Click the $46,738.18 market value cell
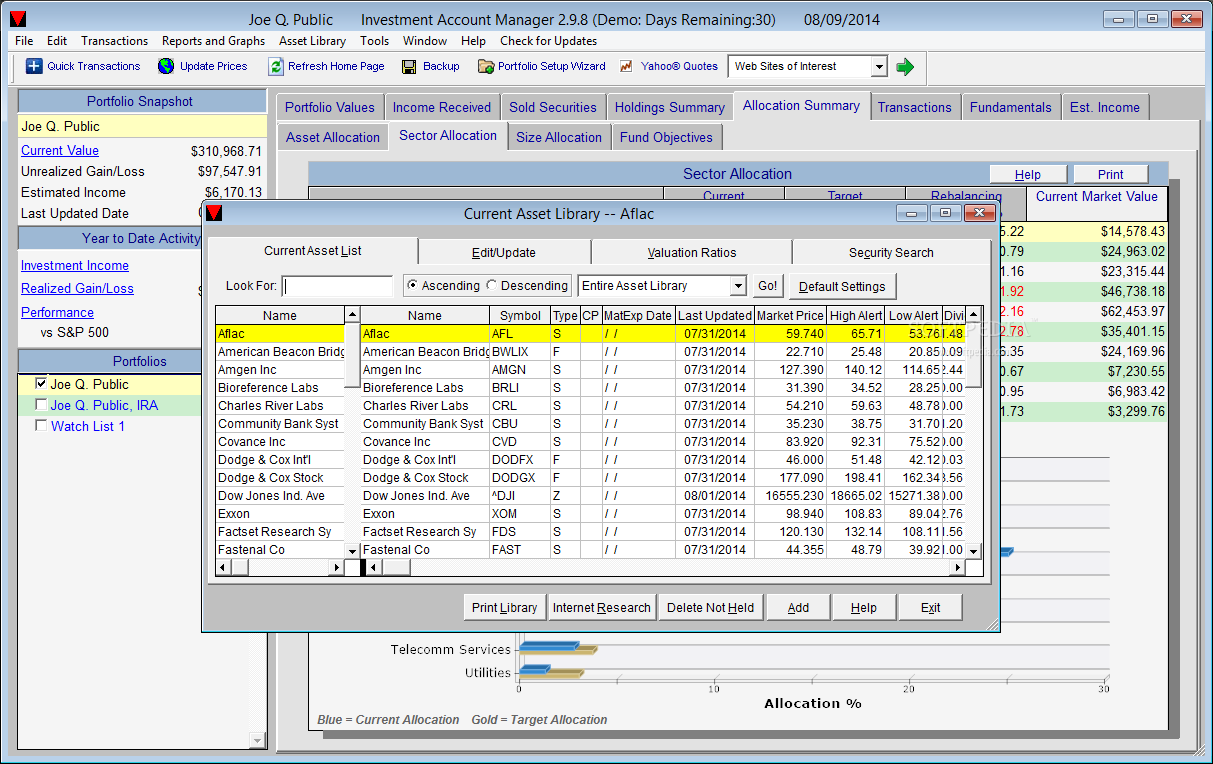The height and width of the screenshot is (764, 1213). 1097,291
